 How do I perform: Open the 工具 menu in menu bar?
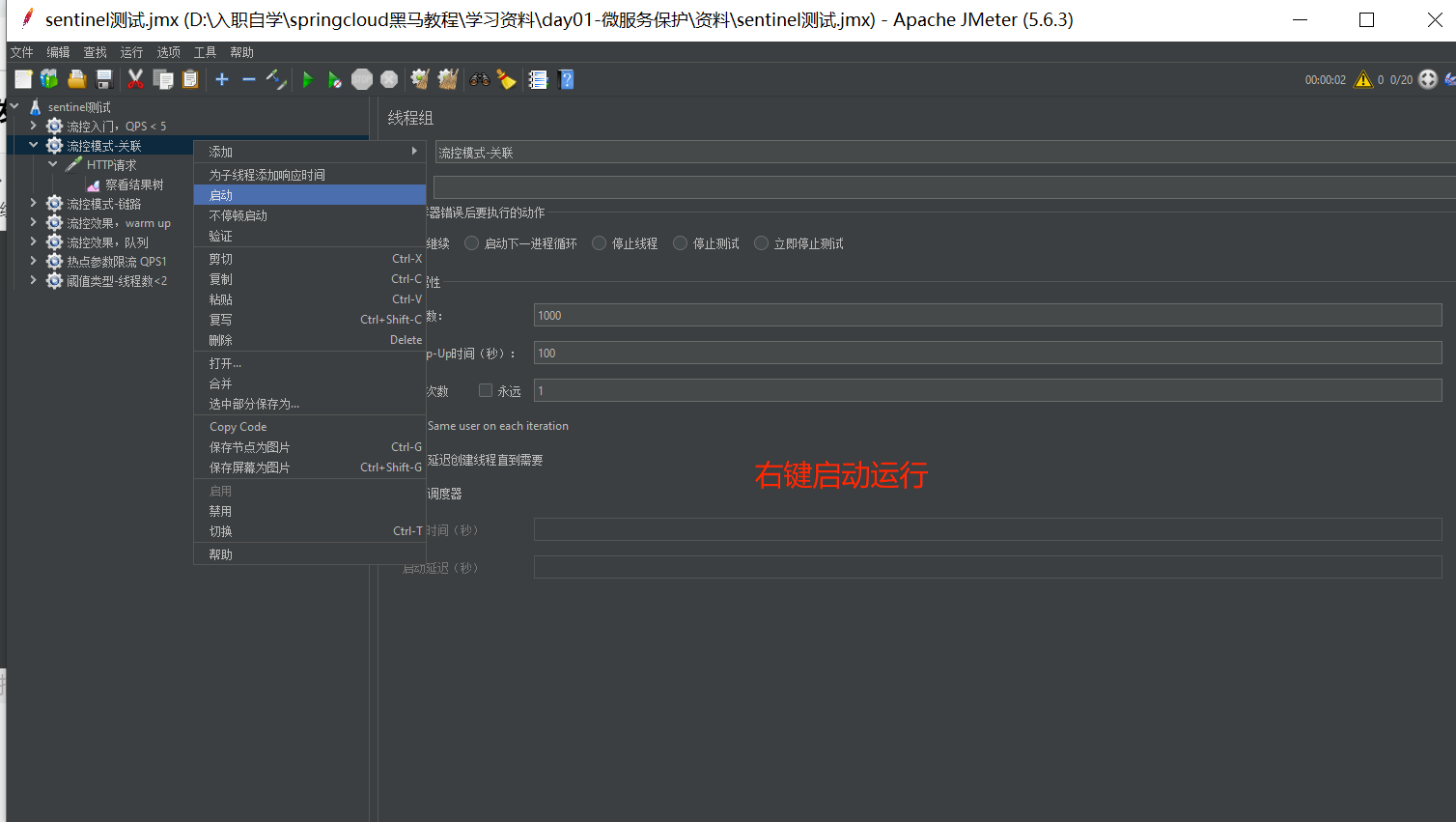pyautogui.click(x=205, y=52)
